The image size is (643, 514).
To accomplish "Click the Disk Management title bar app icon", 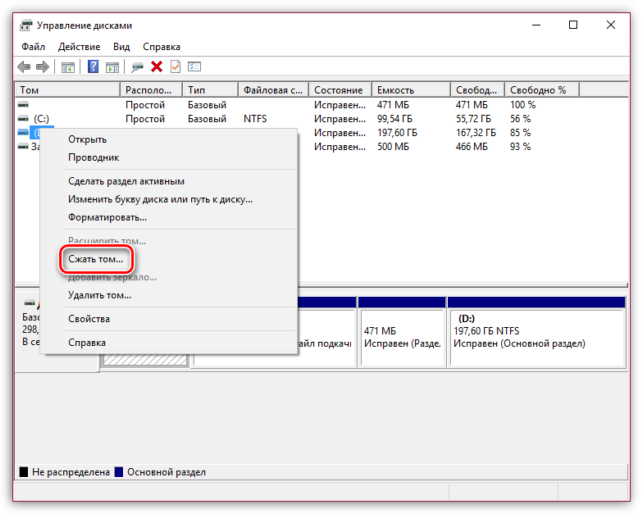I will [x=26, y=25].
